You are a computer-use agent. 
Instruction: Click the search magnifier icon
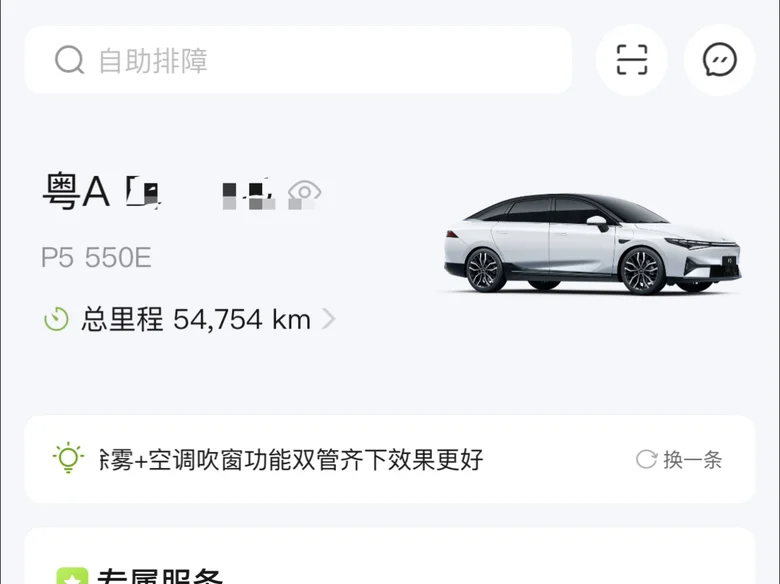click(69, 60)
